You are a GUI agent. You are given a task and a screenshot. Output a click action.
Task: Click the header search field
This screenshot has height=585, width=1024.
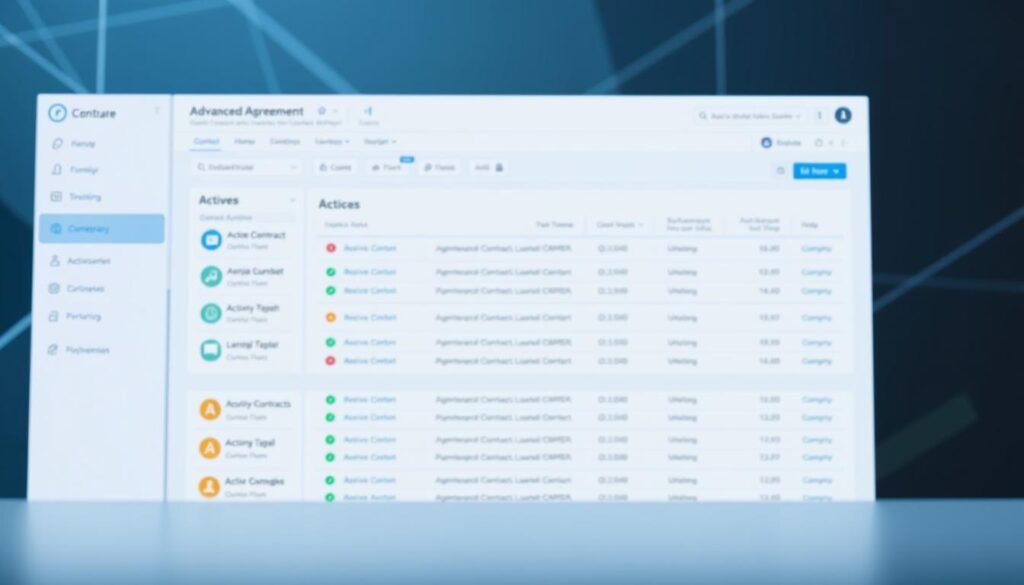coord(750,116)
